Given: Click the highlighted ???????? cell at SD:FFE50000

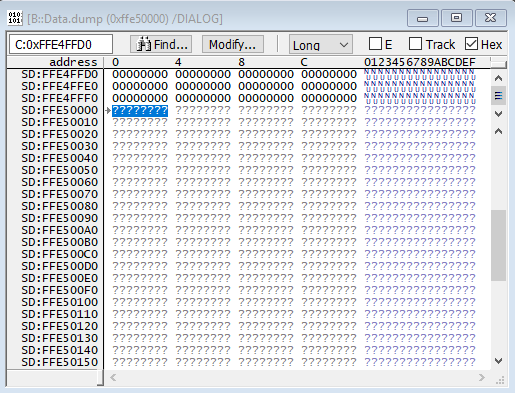Looking at the screenshot, I should coord(140,111).
